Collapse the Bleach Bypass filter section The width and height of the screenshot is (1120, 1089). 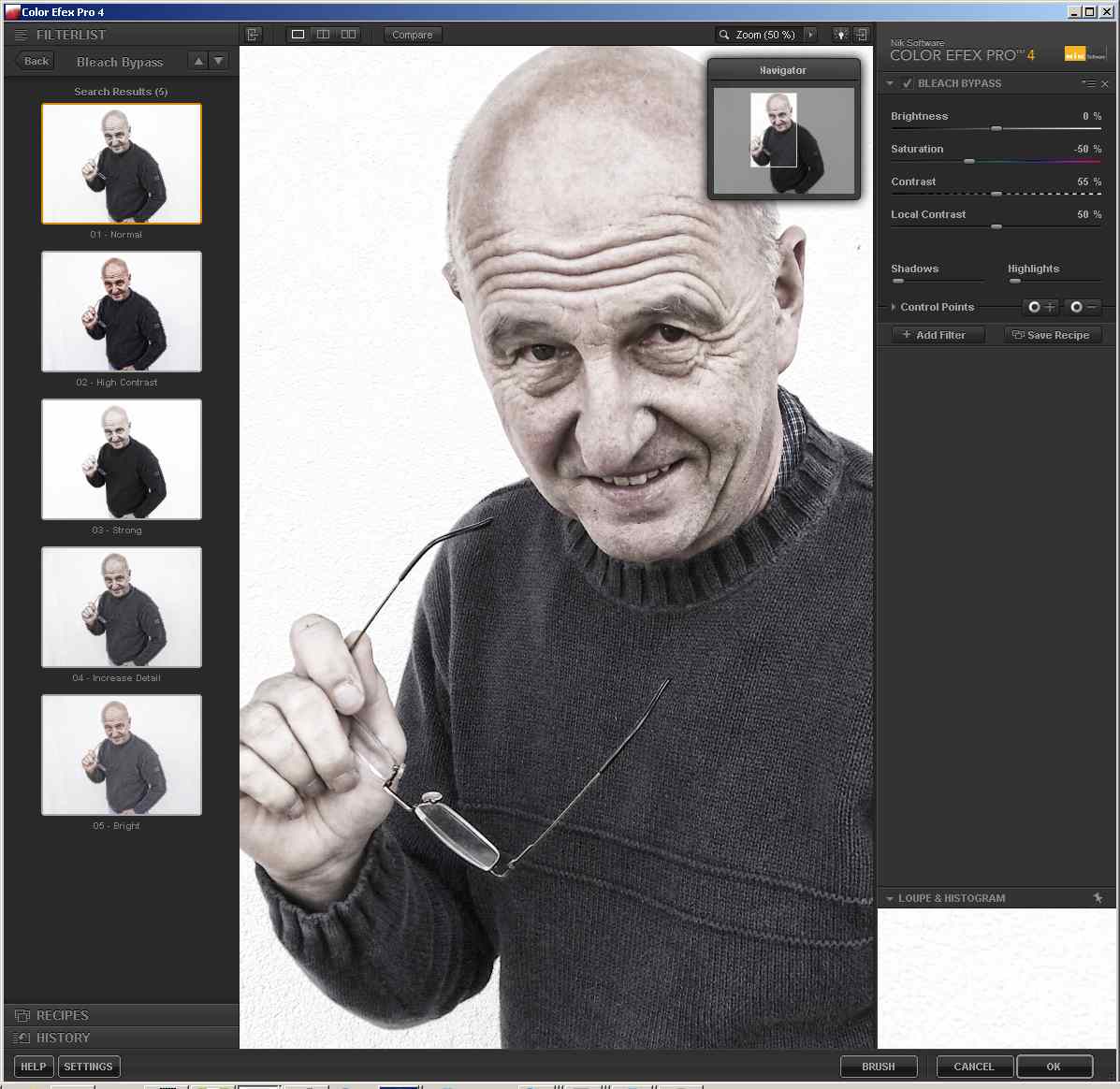click(890, 83)
